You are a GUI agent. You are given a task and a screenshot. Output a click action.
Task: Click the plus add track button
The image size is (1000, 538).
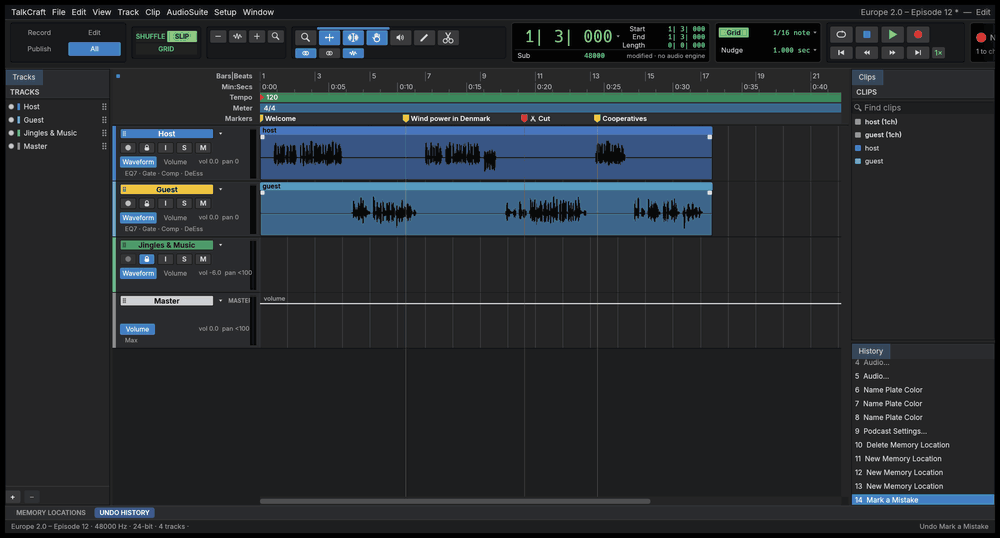13,497
